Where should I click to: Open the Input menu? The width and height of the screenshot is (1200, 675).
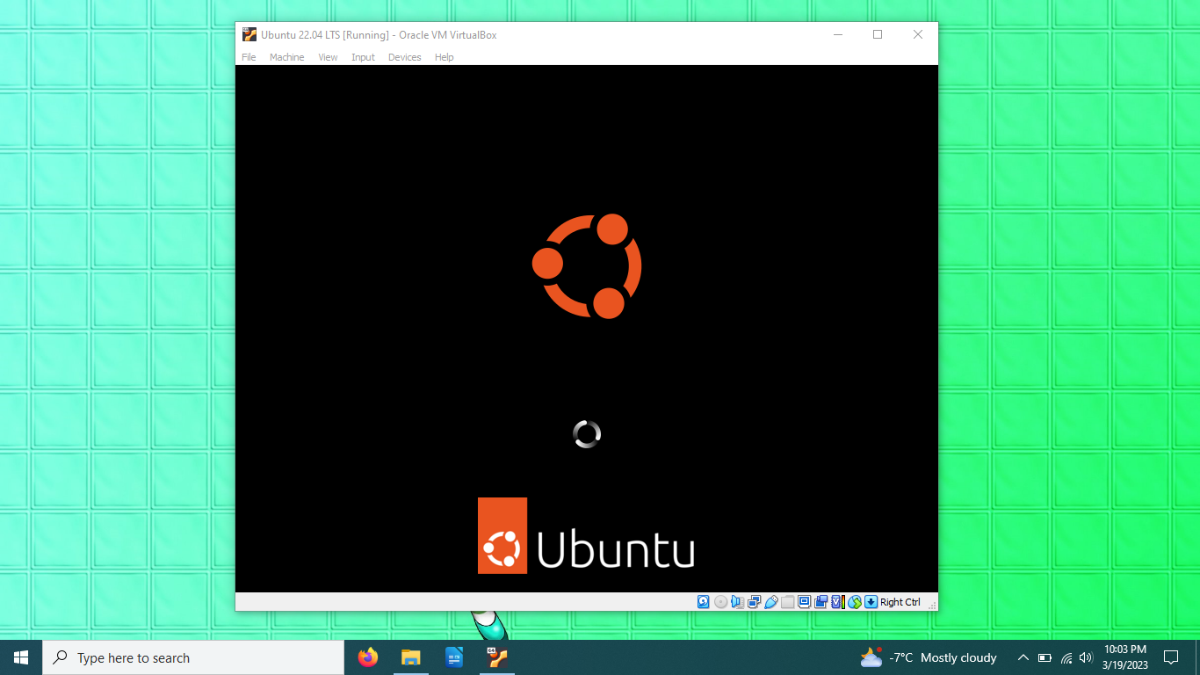[363, 57]
